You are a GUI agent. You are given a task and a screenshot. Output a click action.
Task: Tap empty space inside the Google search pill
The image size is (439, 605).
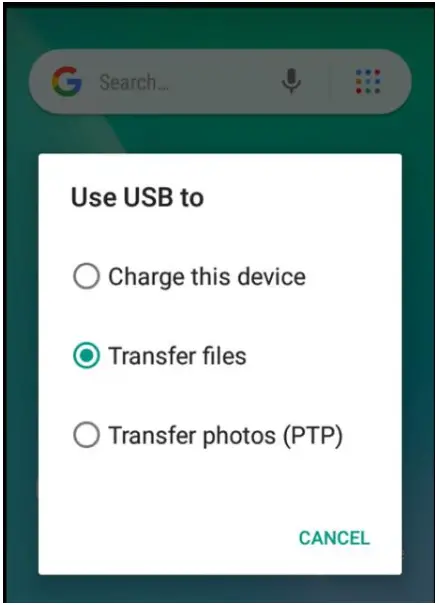click(x=224, y=81)
